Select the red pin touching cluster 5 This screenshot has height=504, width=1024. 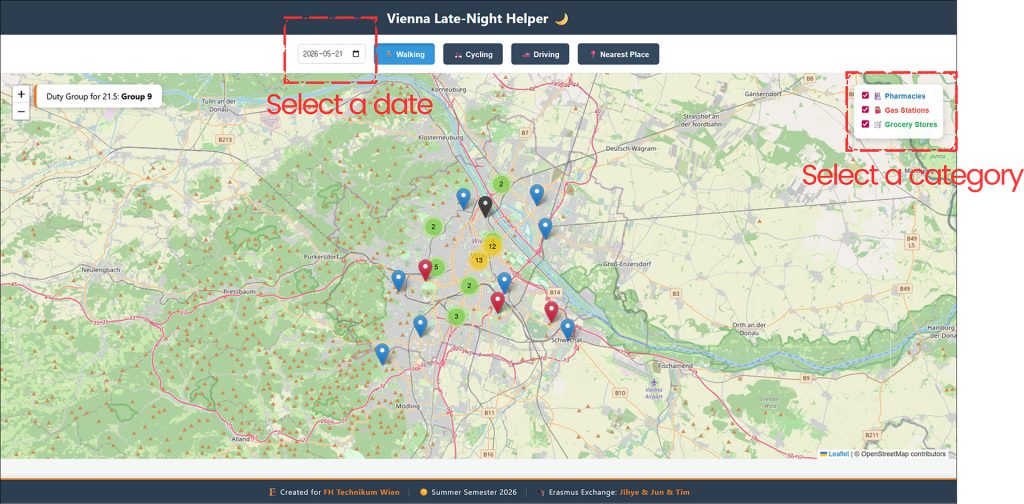[424, 269]
